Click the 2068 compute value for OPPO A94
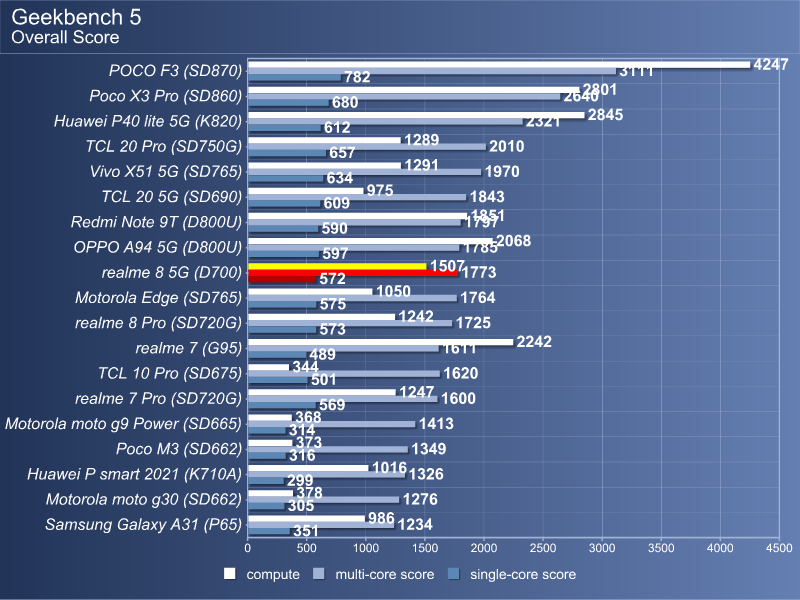800x600 pixels. click(514, 241)
